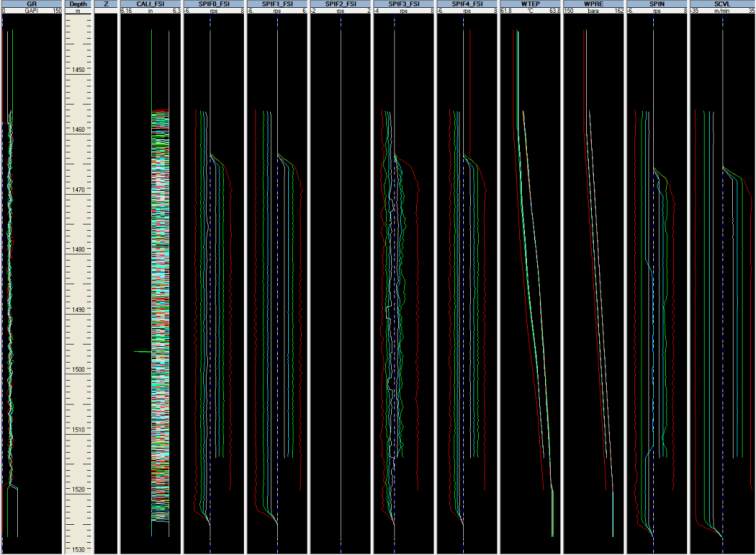Select the SPIF1_FSI track header

[276, 4]
